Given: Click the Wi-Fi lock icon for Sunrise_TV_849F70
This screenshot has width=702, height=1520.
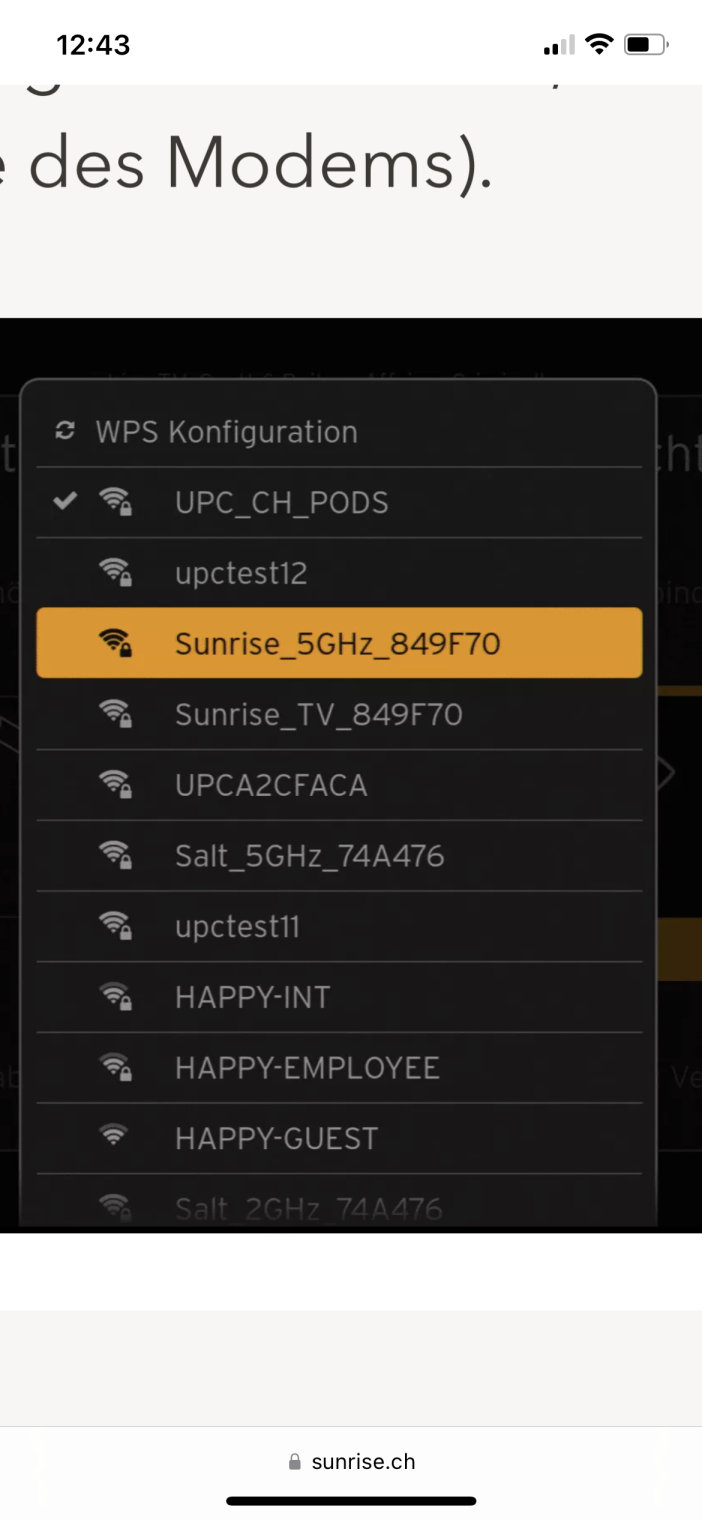Looking at the screenshot, I should point(116,714).
